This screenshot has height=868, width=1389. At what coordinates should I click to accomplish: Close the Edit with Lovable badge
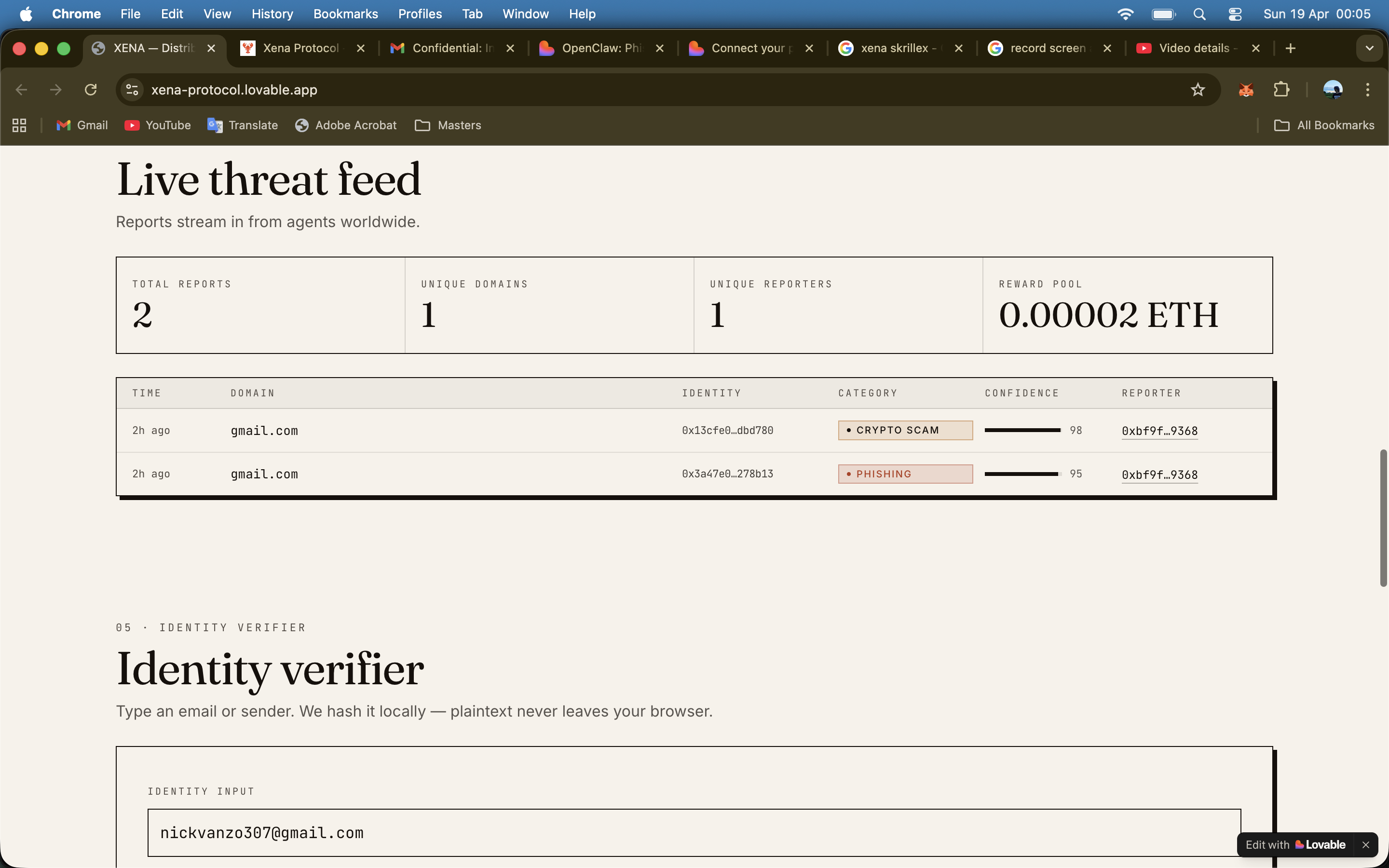1365,844
